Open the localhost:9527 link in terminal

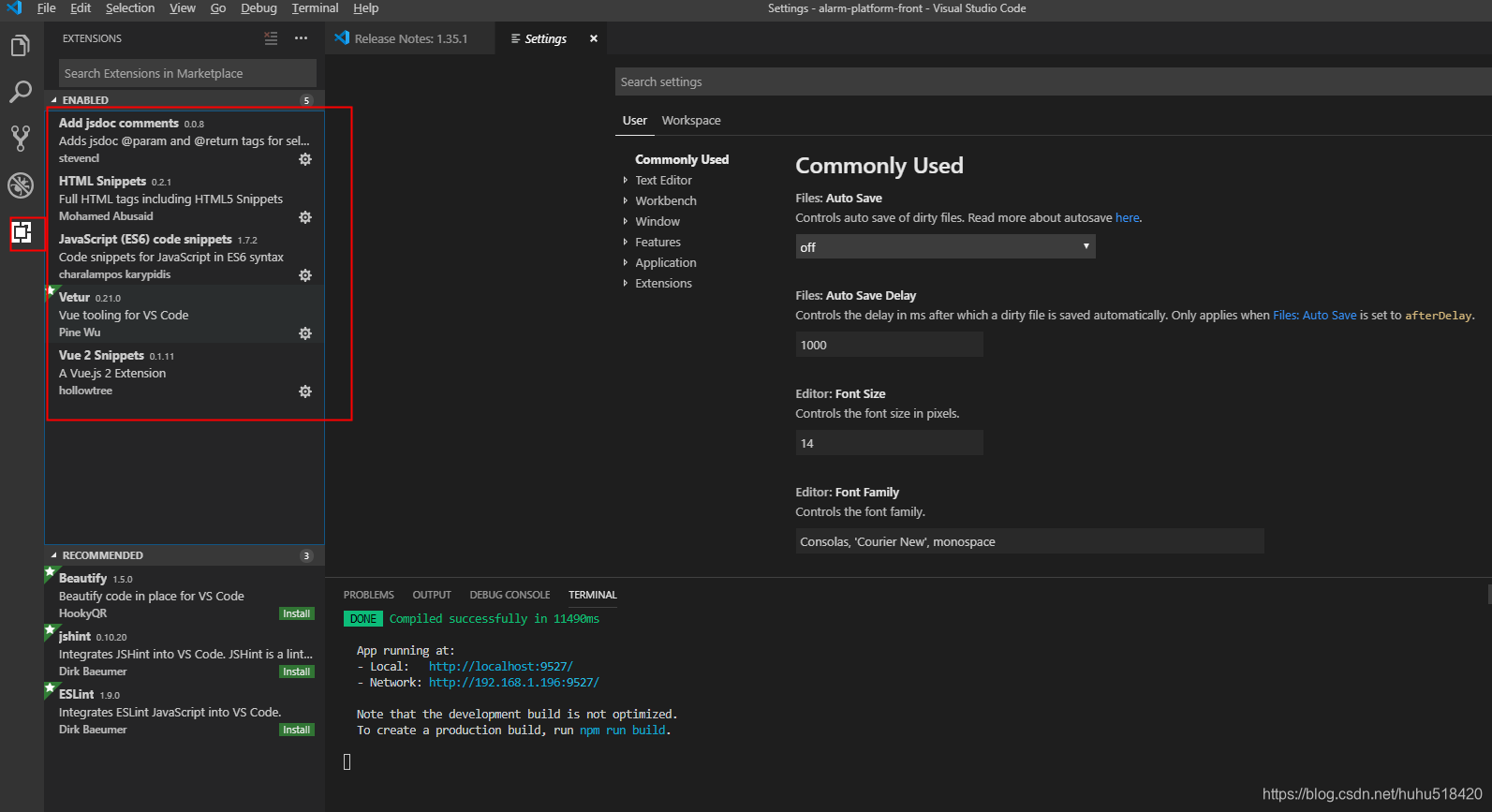click(x=501, y=667)
